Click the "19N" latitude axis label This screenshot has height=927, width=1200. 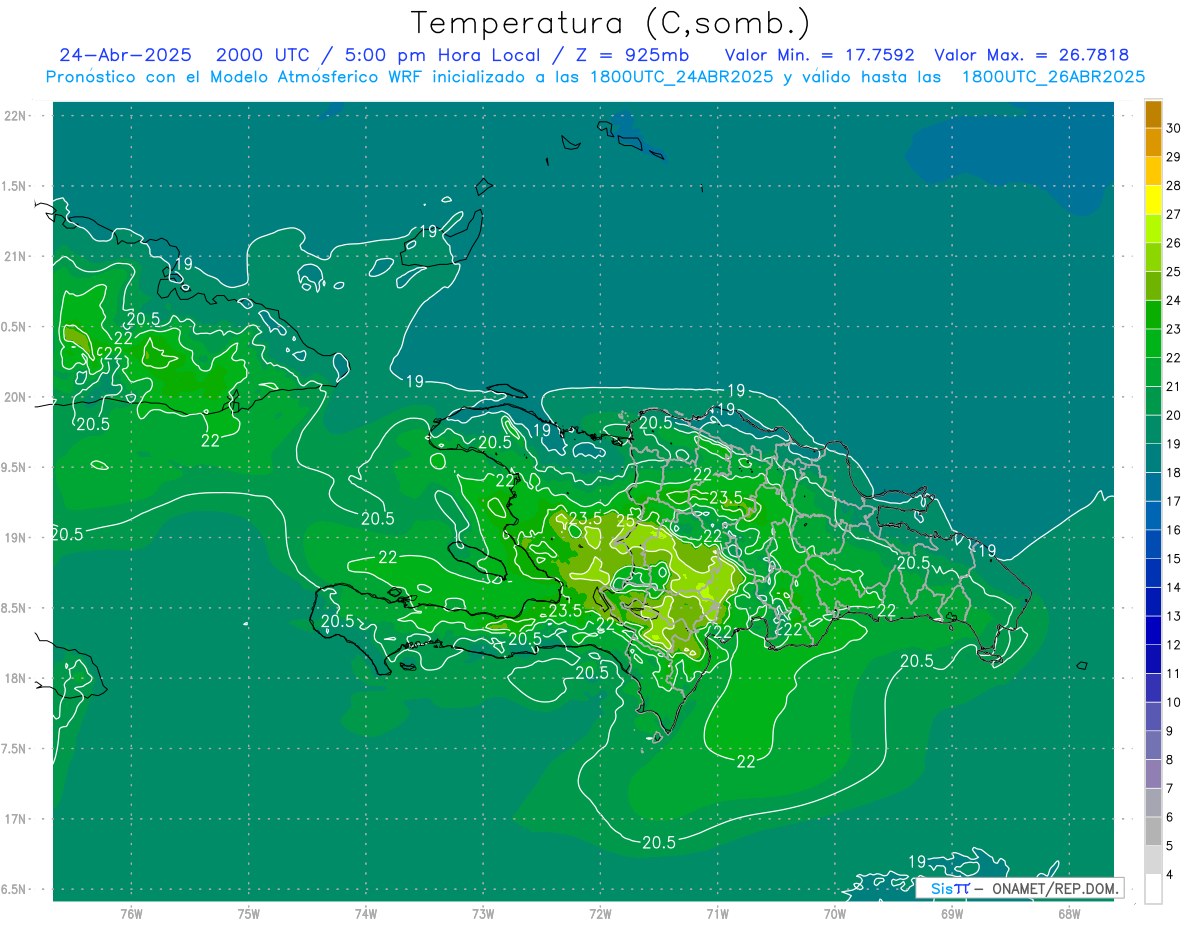[16, 538]
